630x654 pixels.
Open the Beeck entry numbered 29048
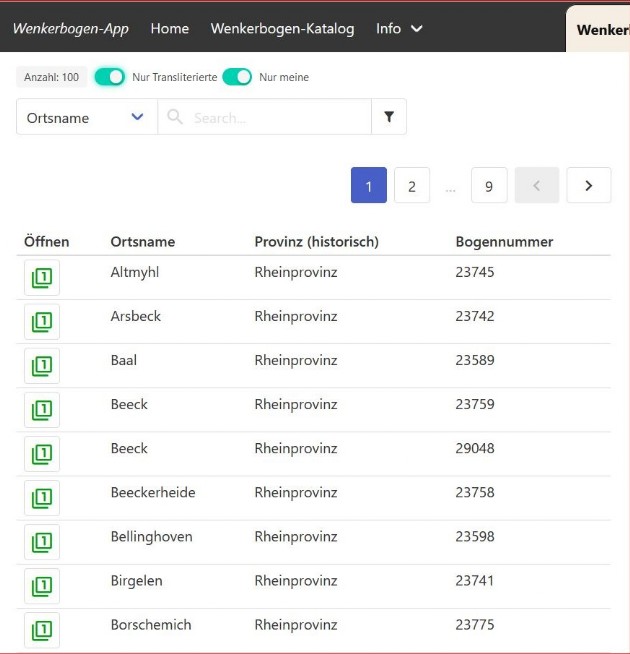click(x=42, y=454)
